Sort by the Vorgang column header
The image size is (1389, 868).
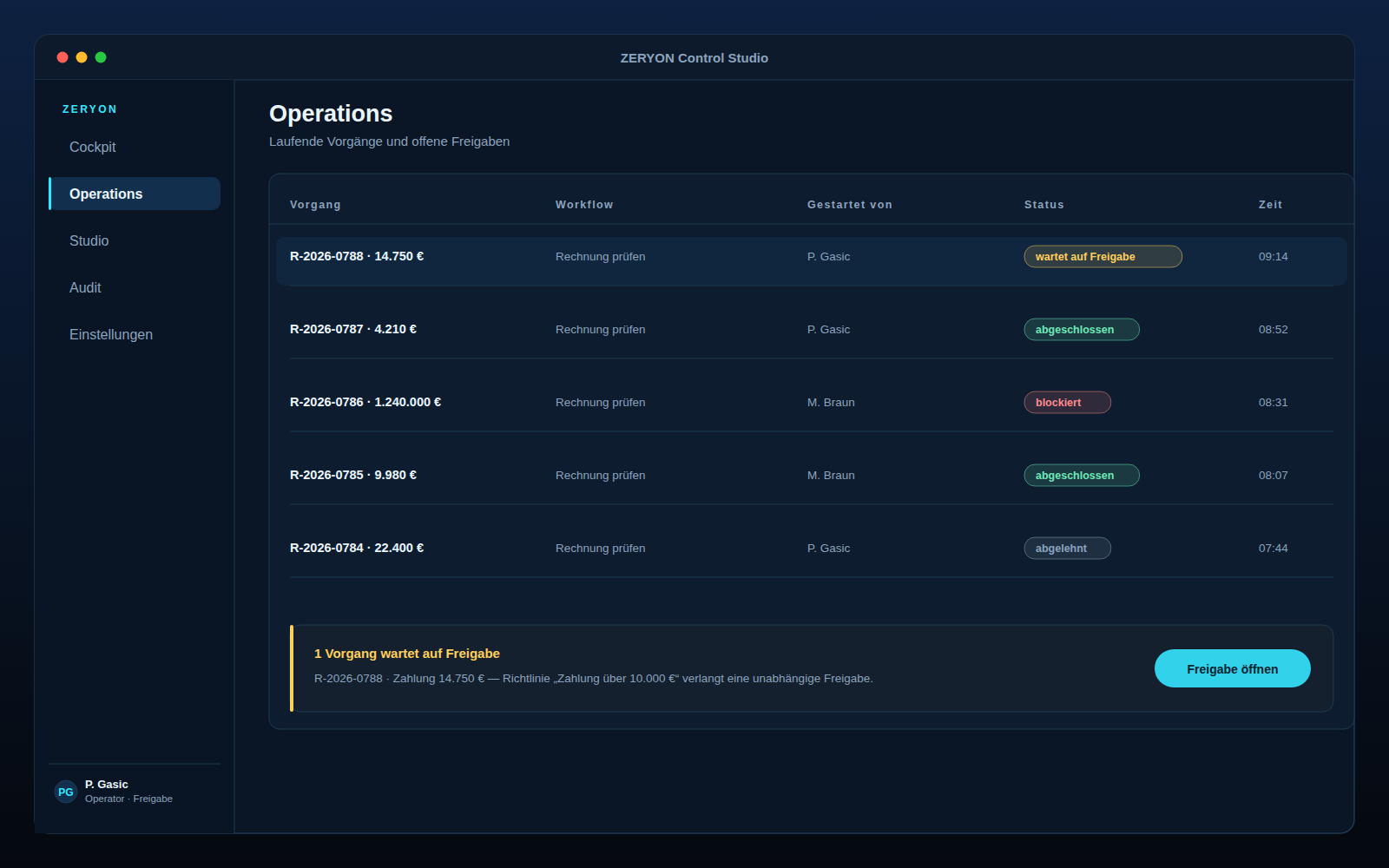315,205
